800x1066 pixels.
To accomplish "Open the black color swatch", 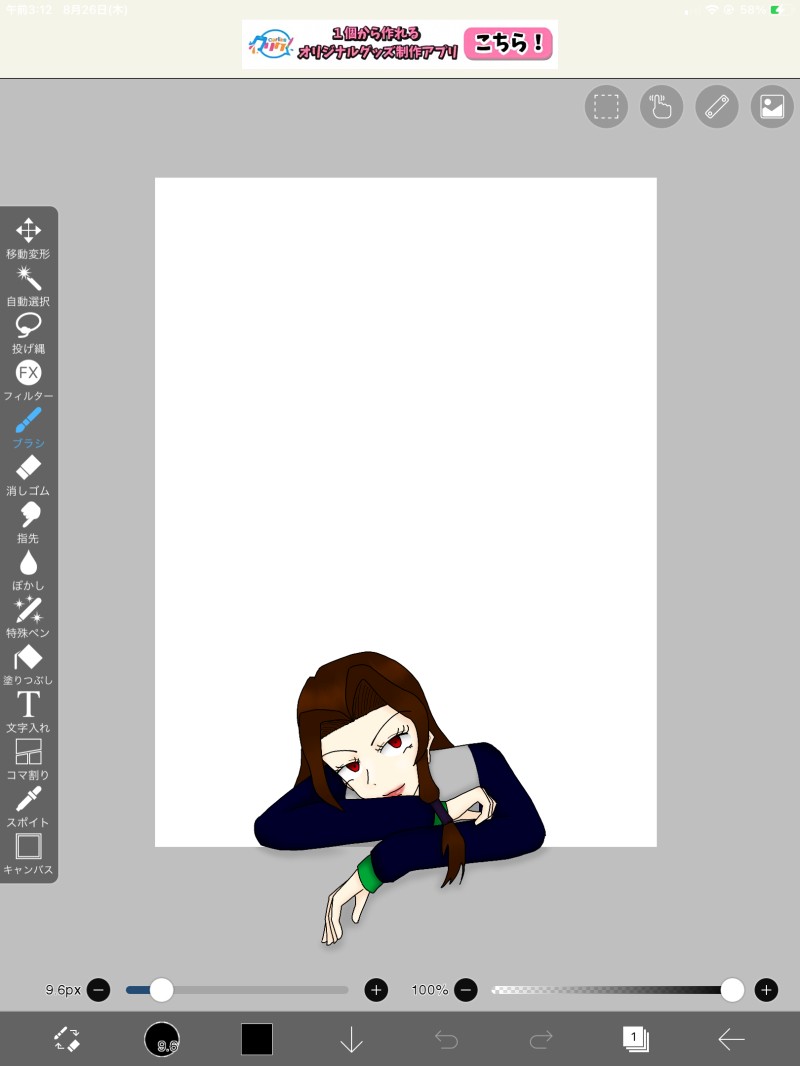I will 257,1039.
